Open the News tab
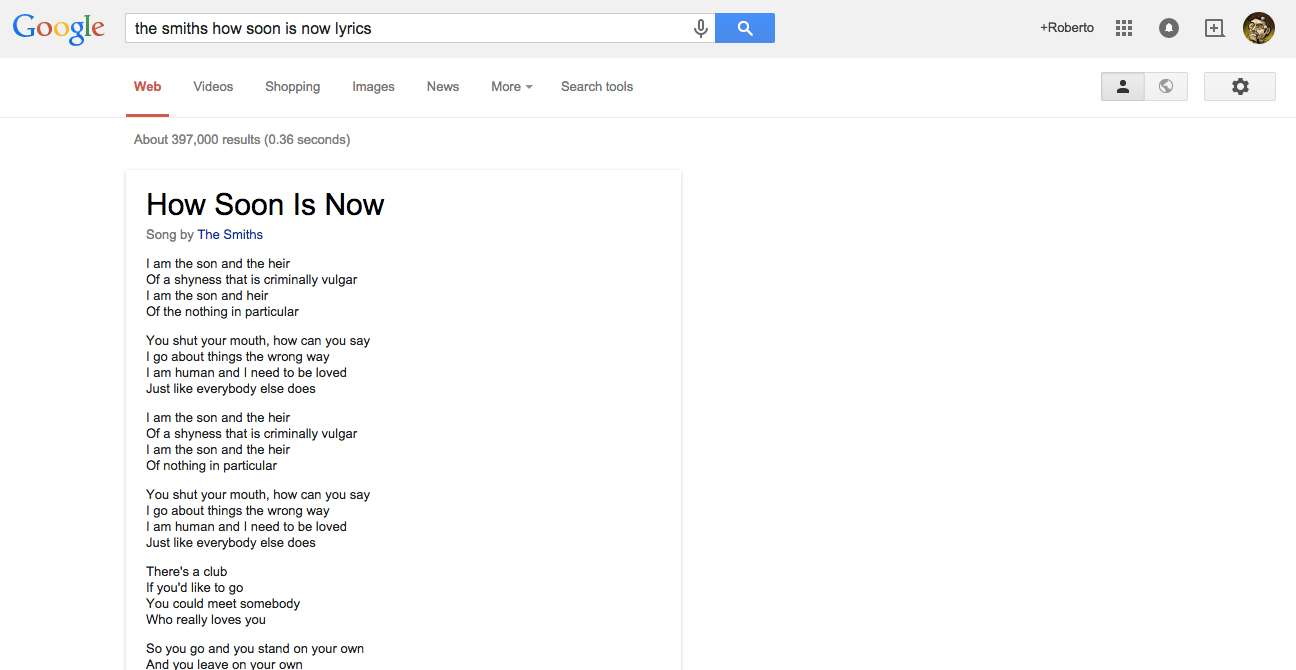Viewport: 1296px width, 670px height. pos(442,87)
